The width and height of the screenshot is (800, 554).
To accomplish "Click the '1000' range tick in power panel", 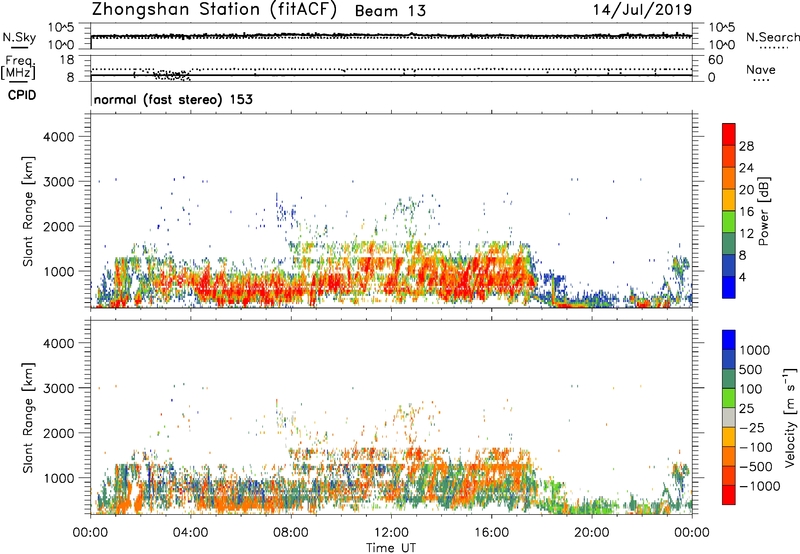I will pyautogui.click(x=58, y=271).
